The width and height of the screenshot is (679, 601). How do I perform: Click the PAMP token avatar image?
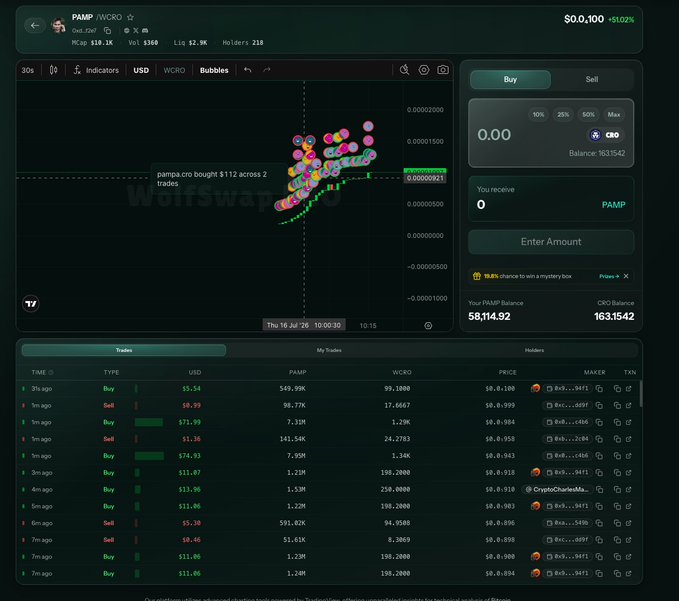click(x=58, y=25)
